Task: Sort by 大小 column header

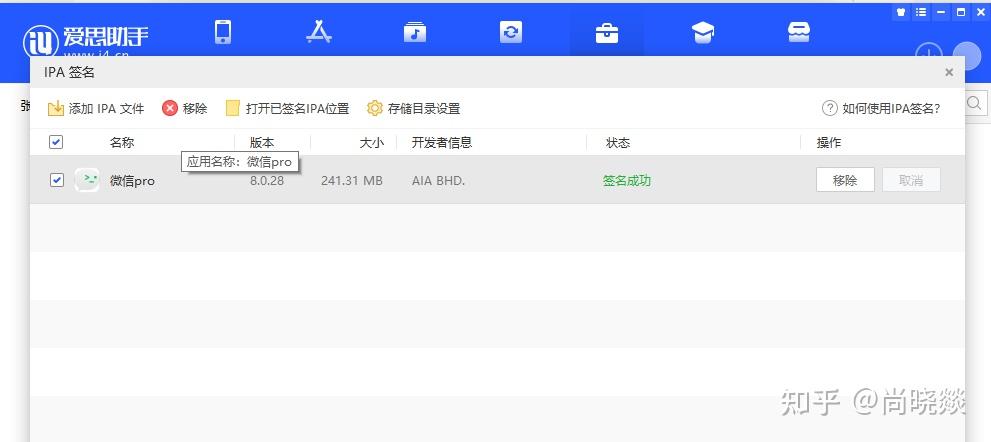Action: pyautogui.click(x=371, y=143)
